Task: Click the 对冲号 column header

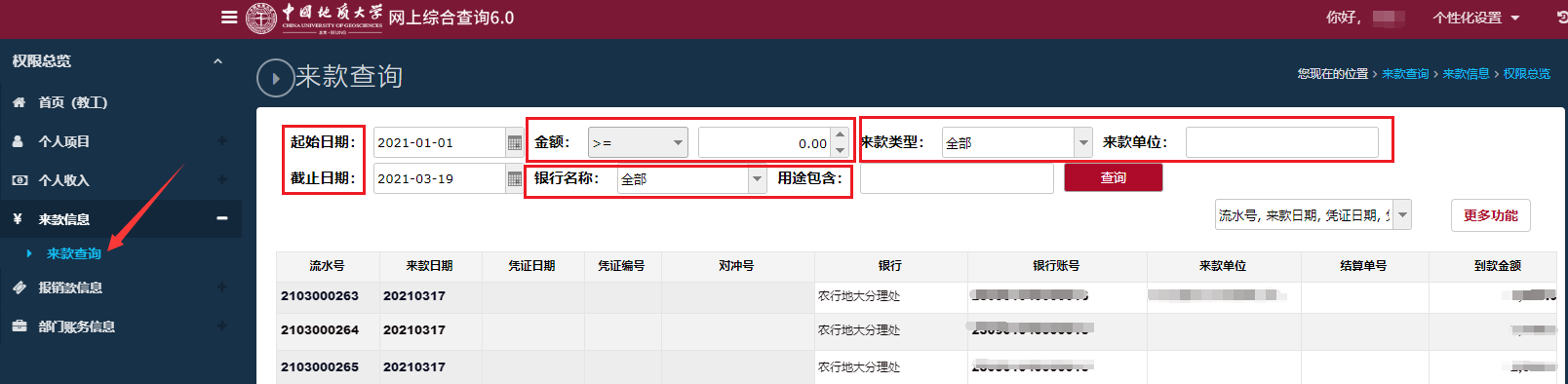Action: coord(737,266)
